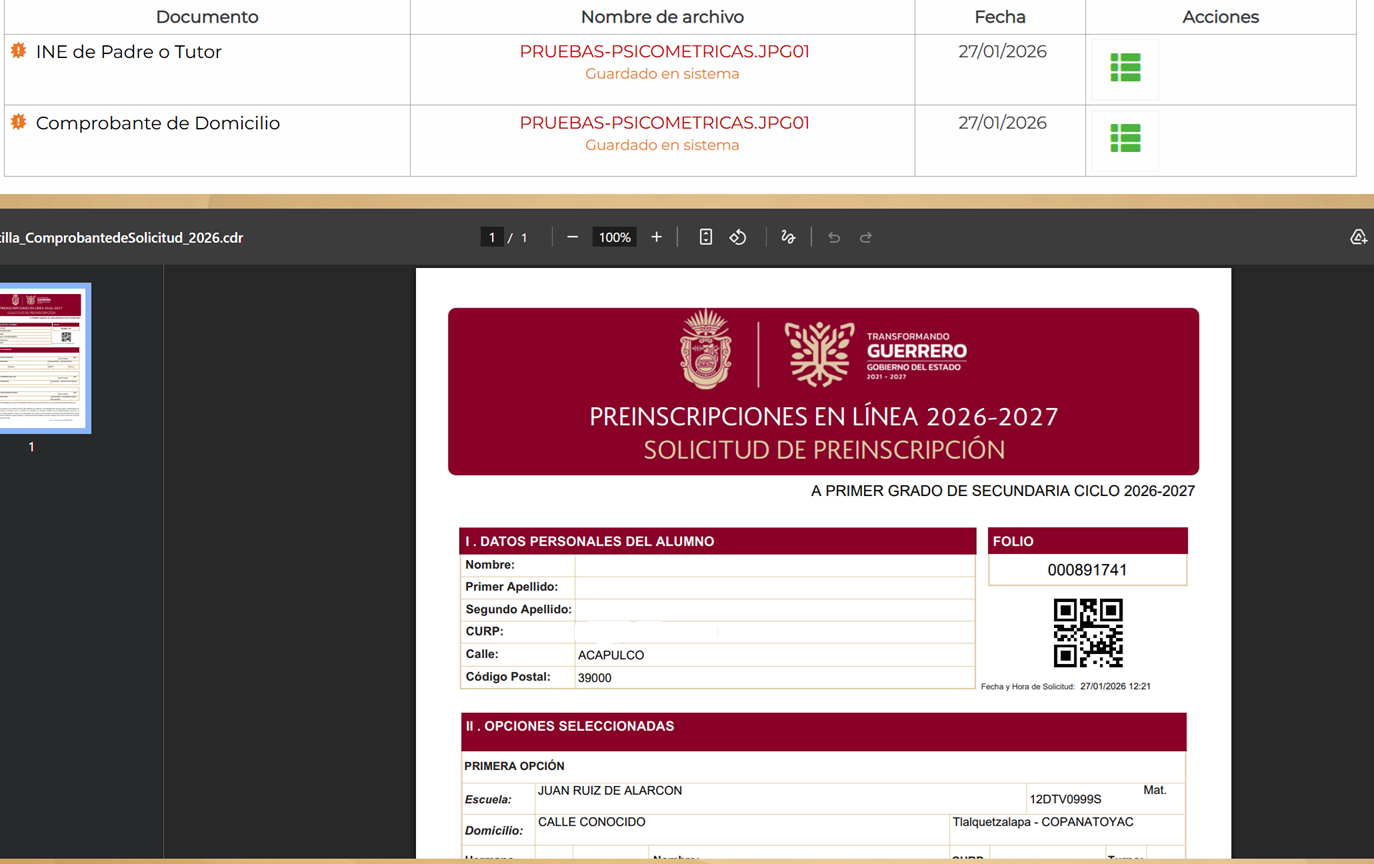The image size is (1374, 864).
Task: Click the redo arrow in PDF toolbar
Action: tap(866, 237)
